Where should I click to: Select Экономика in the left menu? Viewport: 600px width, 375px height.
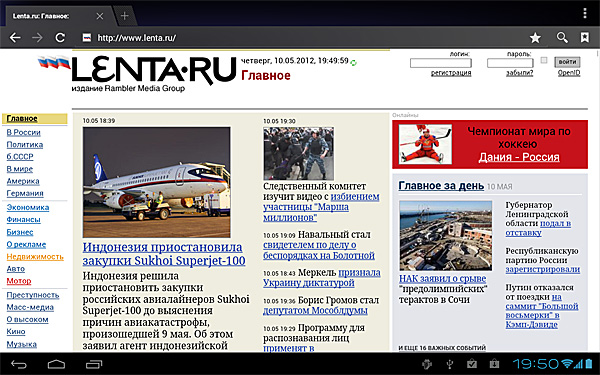point(28,207)
